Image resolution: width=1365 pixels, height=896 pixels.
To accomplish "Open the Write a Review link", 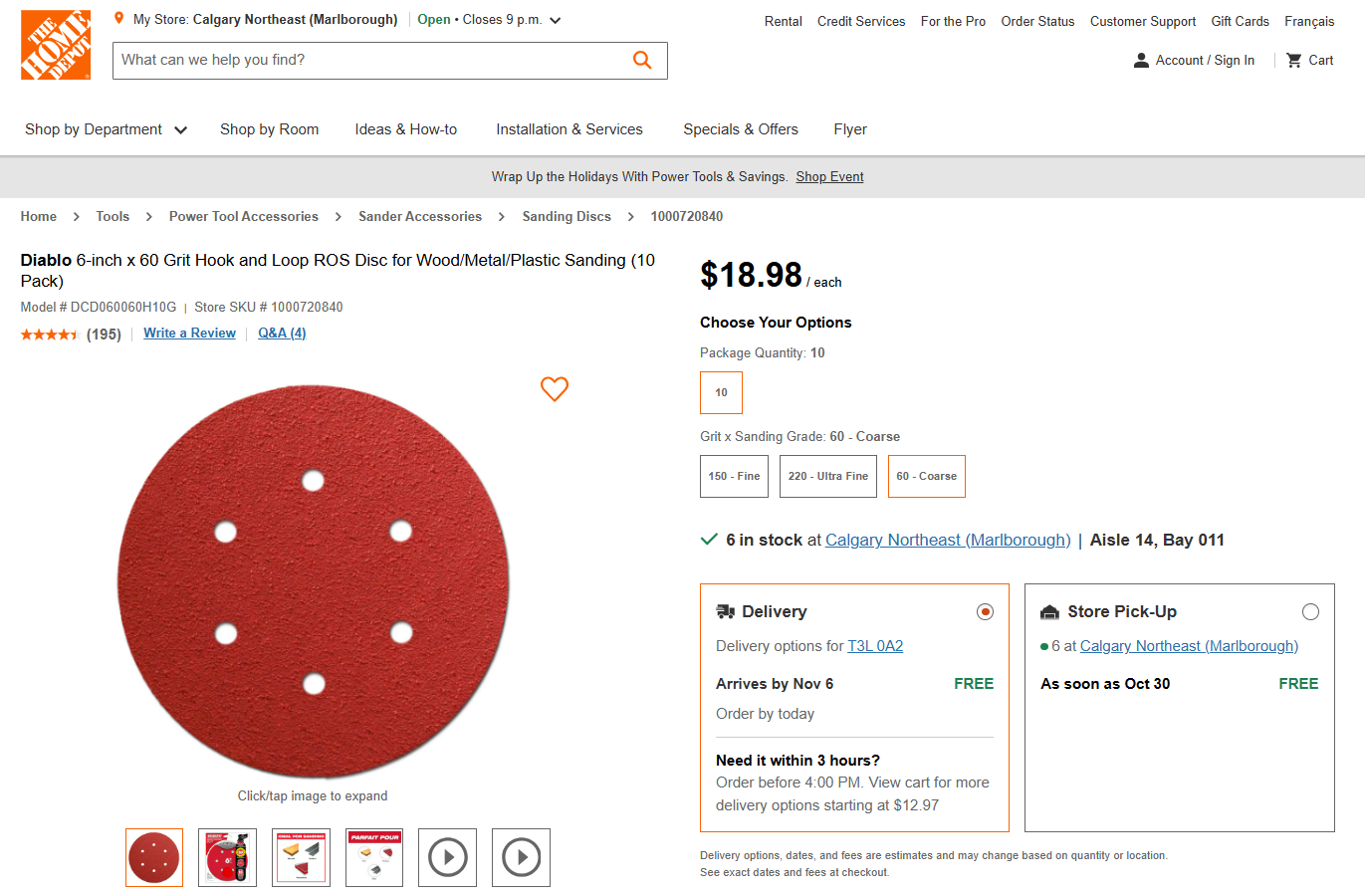I will pos(189,333).
